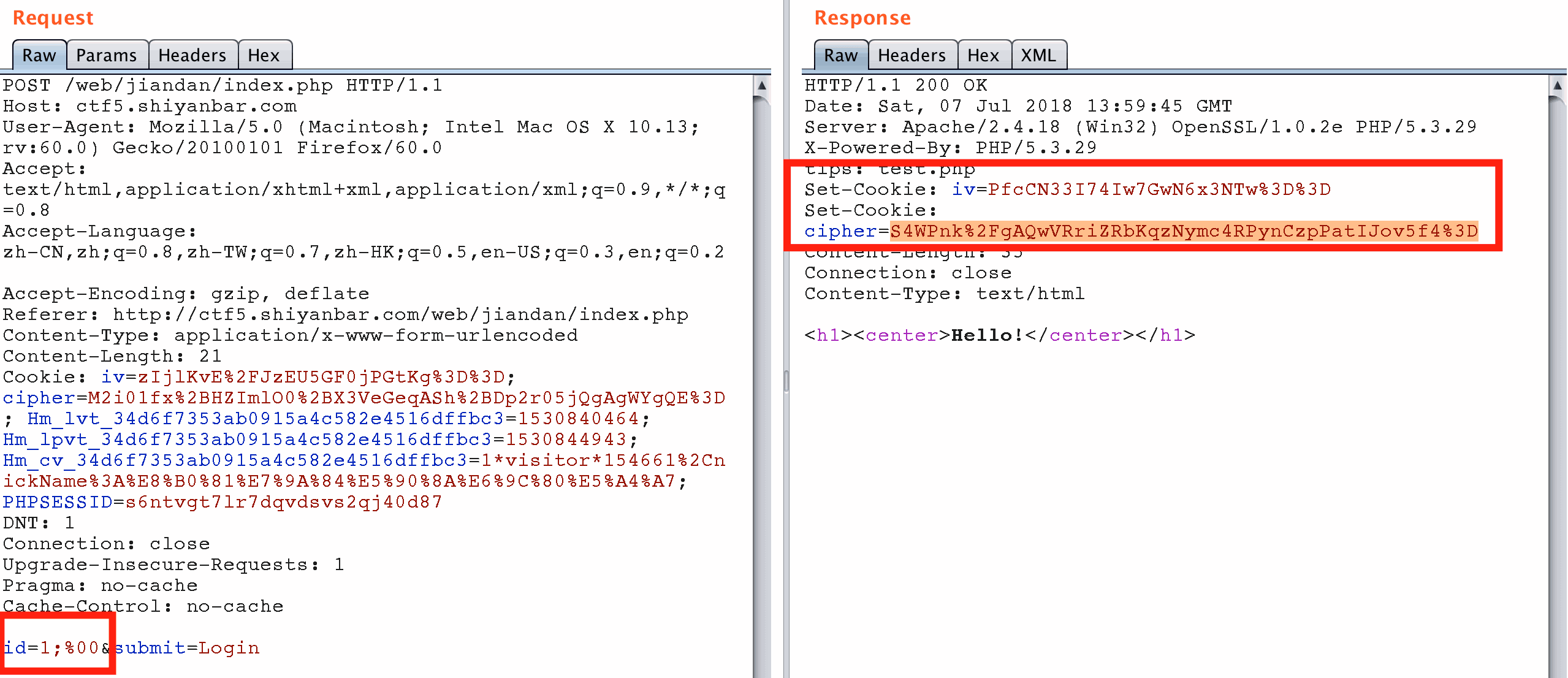Click the response Date header line
Screen dimensions: 1568x678
[x=1018, y=106]
